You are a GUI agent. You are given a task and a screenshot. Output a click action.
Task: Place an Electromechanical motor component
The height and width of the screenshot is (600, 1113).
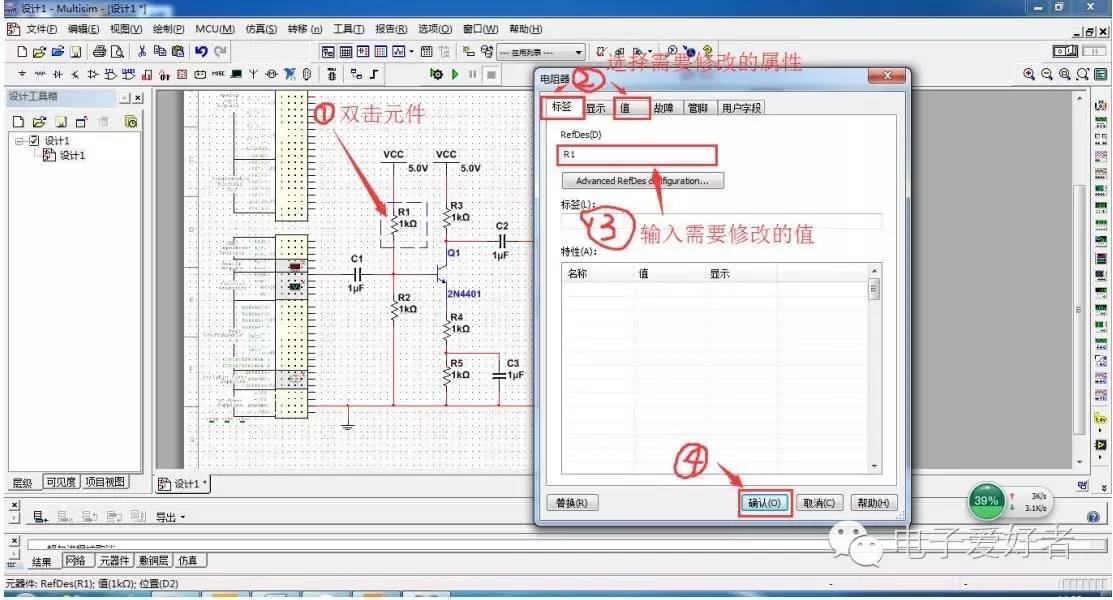click(271, 74)
